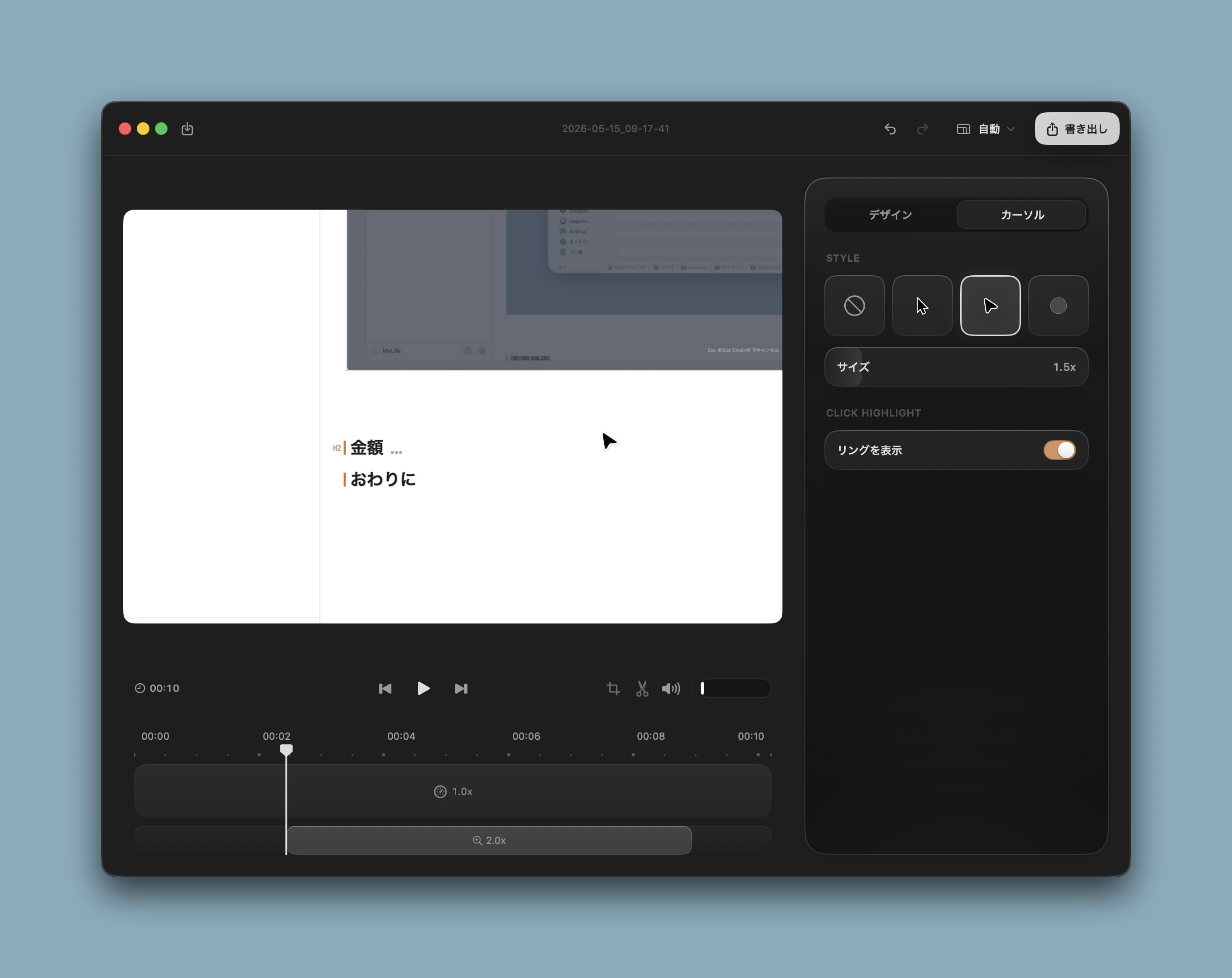Click the 00:06 mark on the timeline ruler
This screenshot has width=1232, height=978.
(x=526, y=736)
